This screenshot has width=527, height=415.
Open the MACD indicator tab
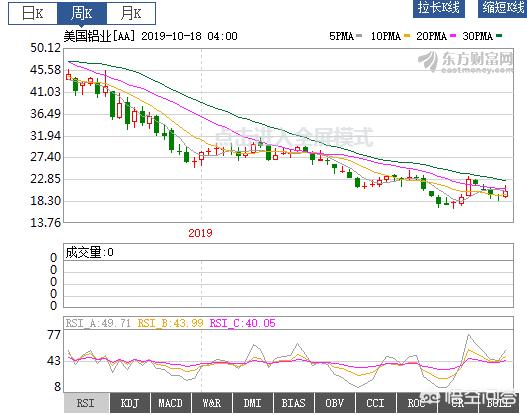tap(170, 403)
